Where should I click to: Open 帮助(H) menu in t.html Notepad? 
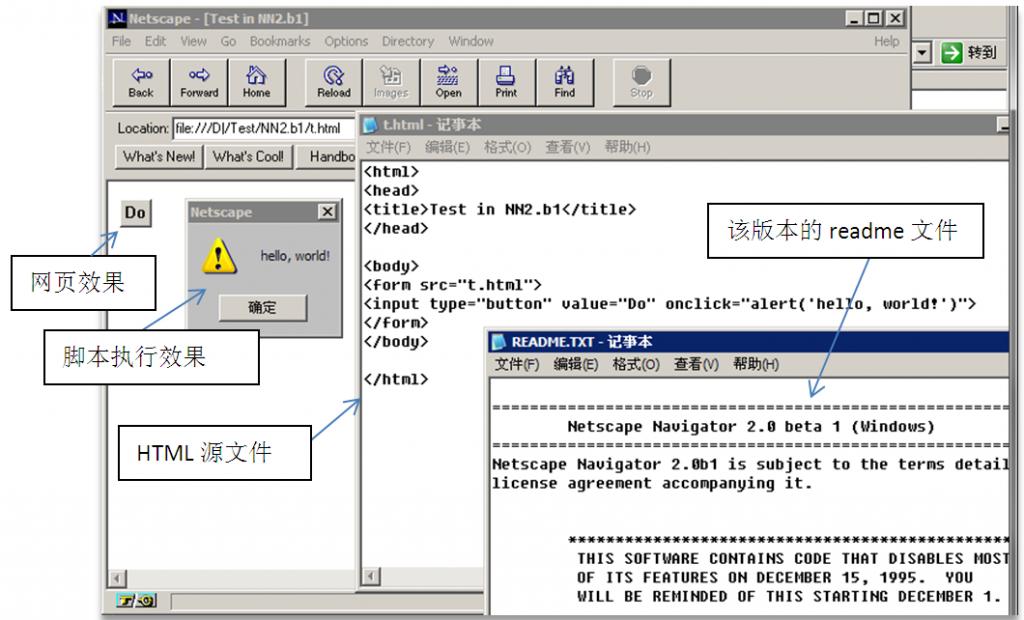pyautogui.click(x=627, y=147)
